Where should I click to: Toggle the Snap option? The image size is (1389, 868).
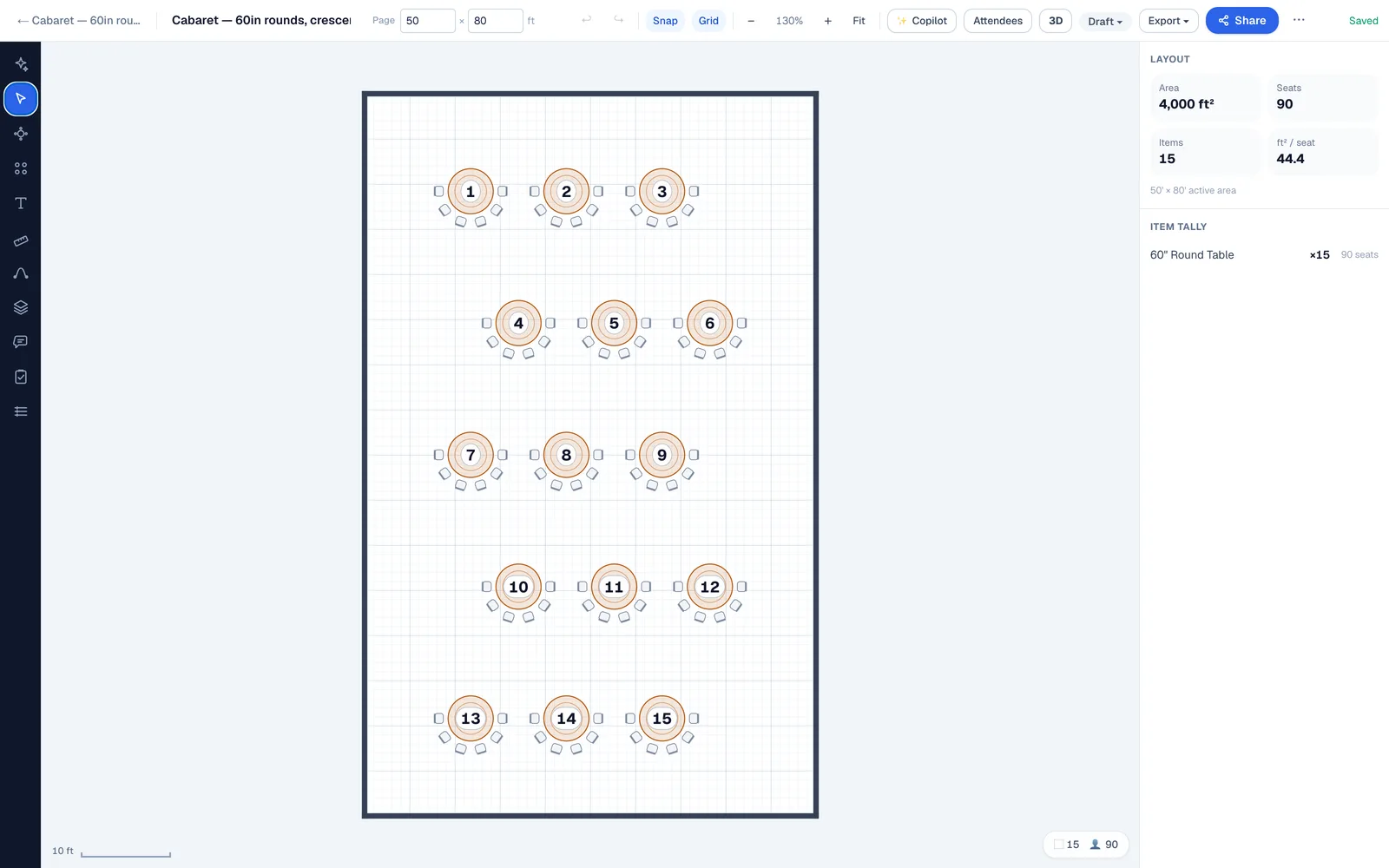(665, 21)
